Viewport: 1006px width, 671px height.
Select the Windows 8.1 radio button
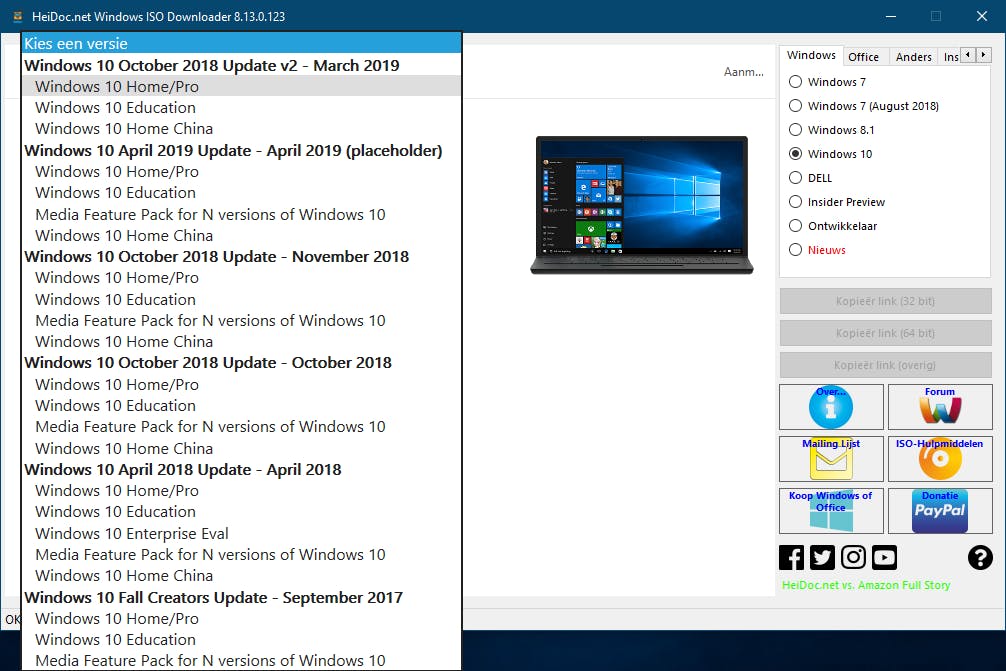click(831, 130)
